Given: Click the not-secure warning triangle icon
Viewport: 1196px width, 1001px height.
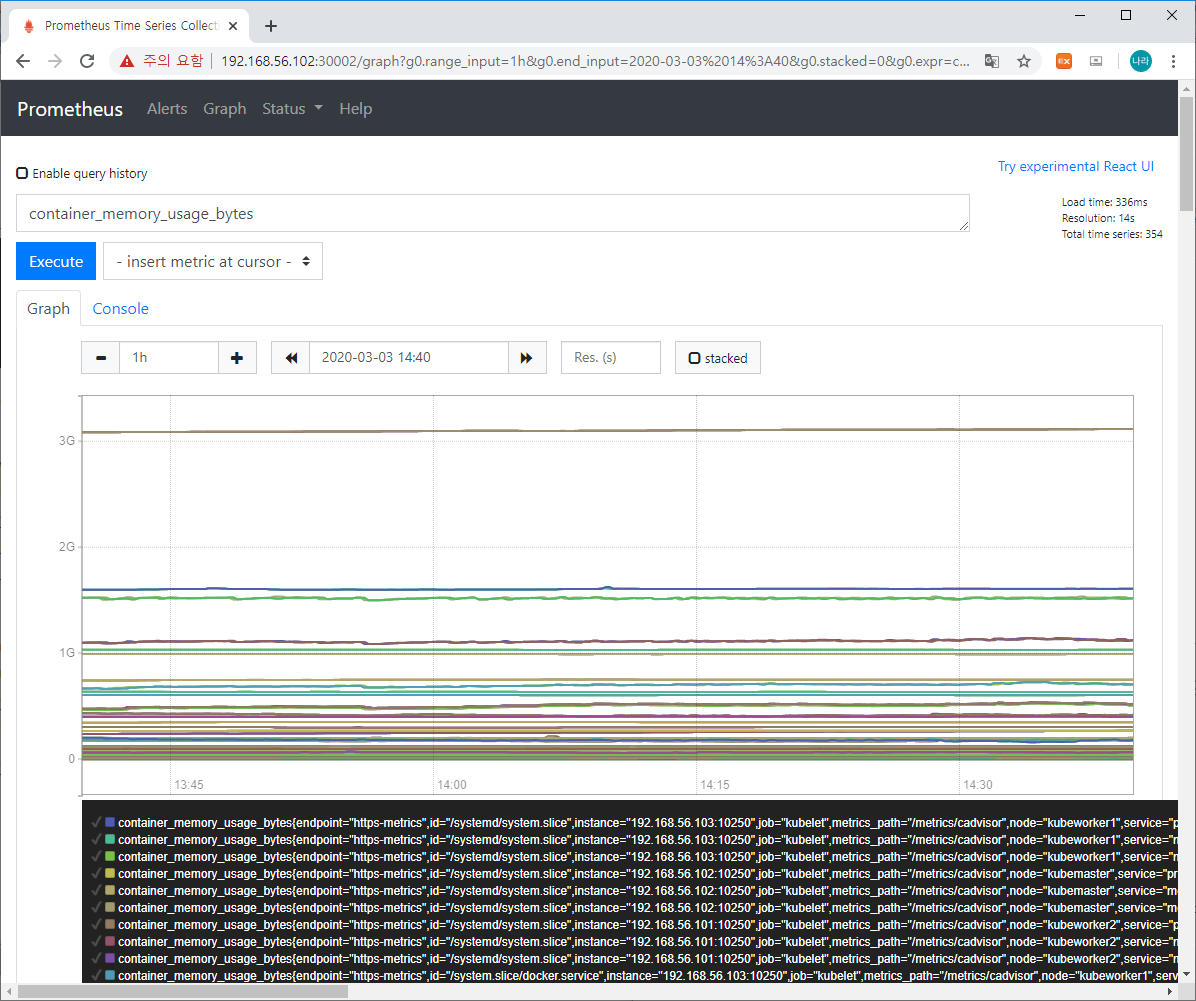Looking at the screenshot, I should pos(127,61).
